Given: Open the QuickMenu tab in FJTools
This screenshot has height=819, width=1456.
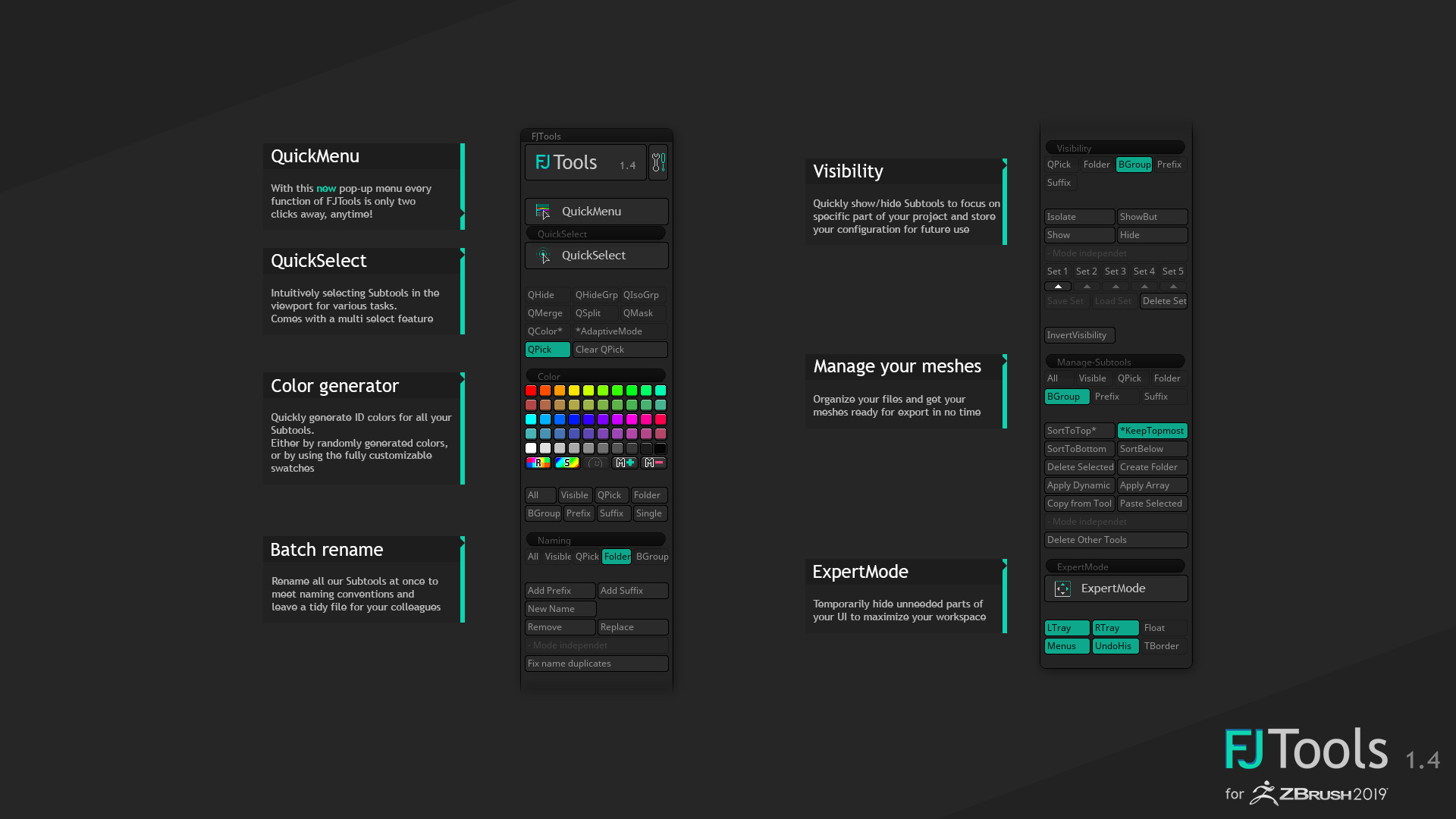Looking at the screenshot, I should pos(597,211).
